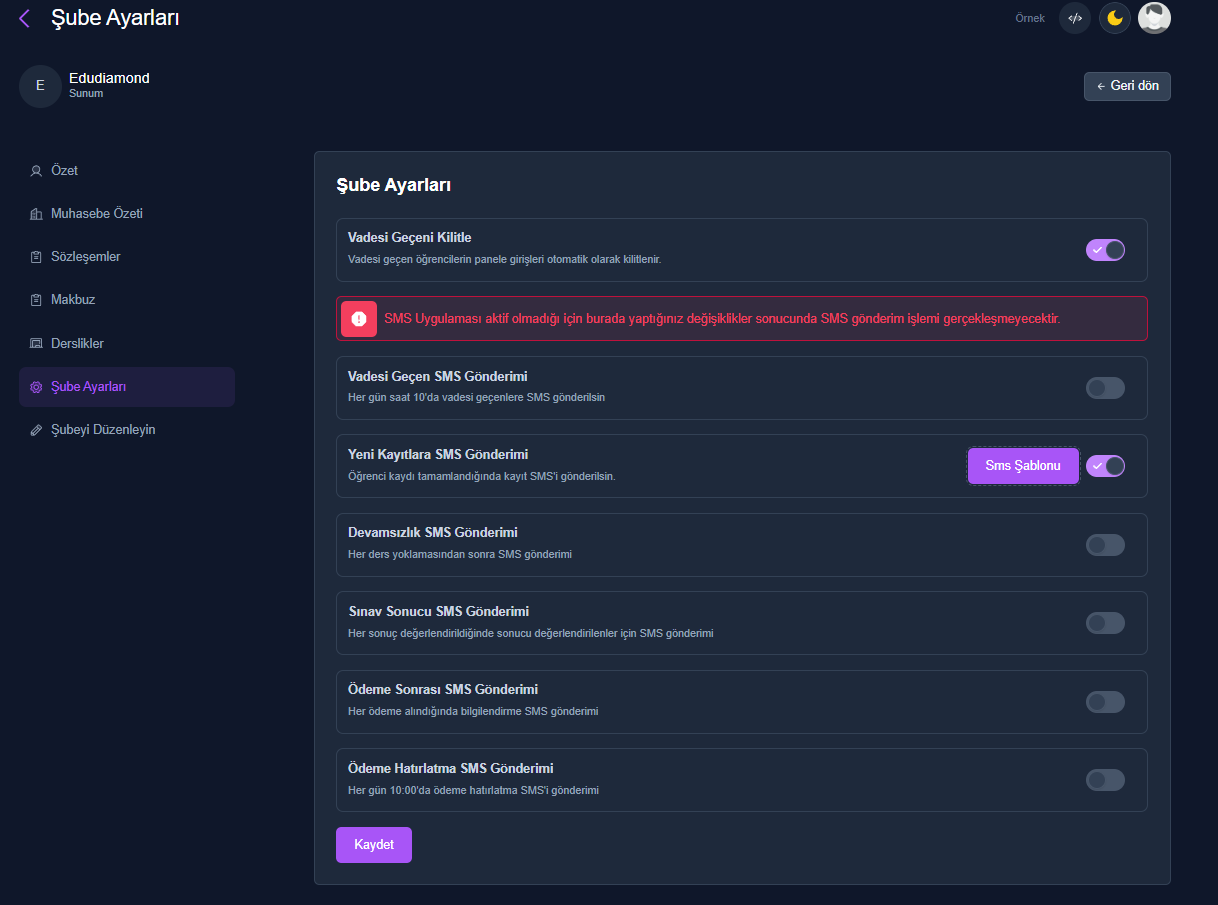Click the Ödeme Hatırlatma SMS Gönderimi heading
Viewport: 1218px width, 905px height.
tap(451, 769)
